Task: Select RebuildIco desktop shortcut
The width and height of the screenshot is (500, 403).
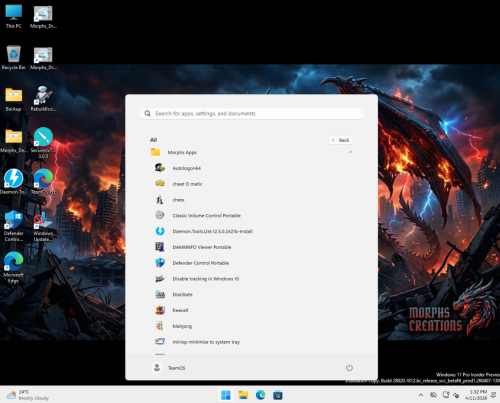Action: [43, 99]
